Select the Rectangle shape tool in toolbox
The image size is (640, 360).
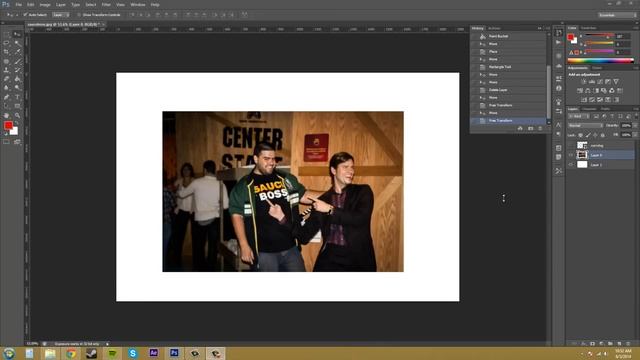coord(17,106)
